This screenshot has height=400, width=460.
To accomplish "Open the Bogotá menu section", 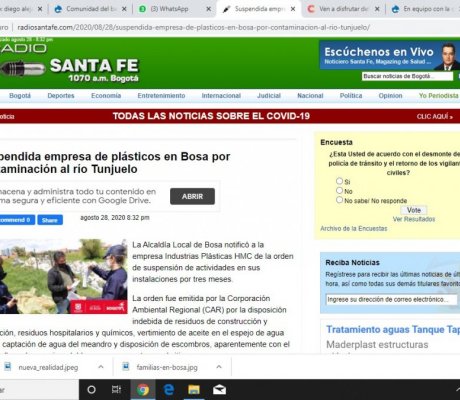I will 20,96.
